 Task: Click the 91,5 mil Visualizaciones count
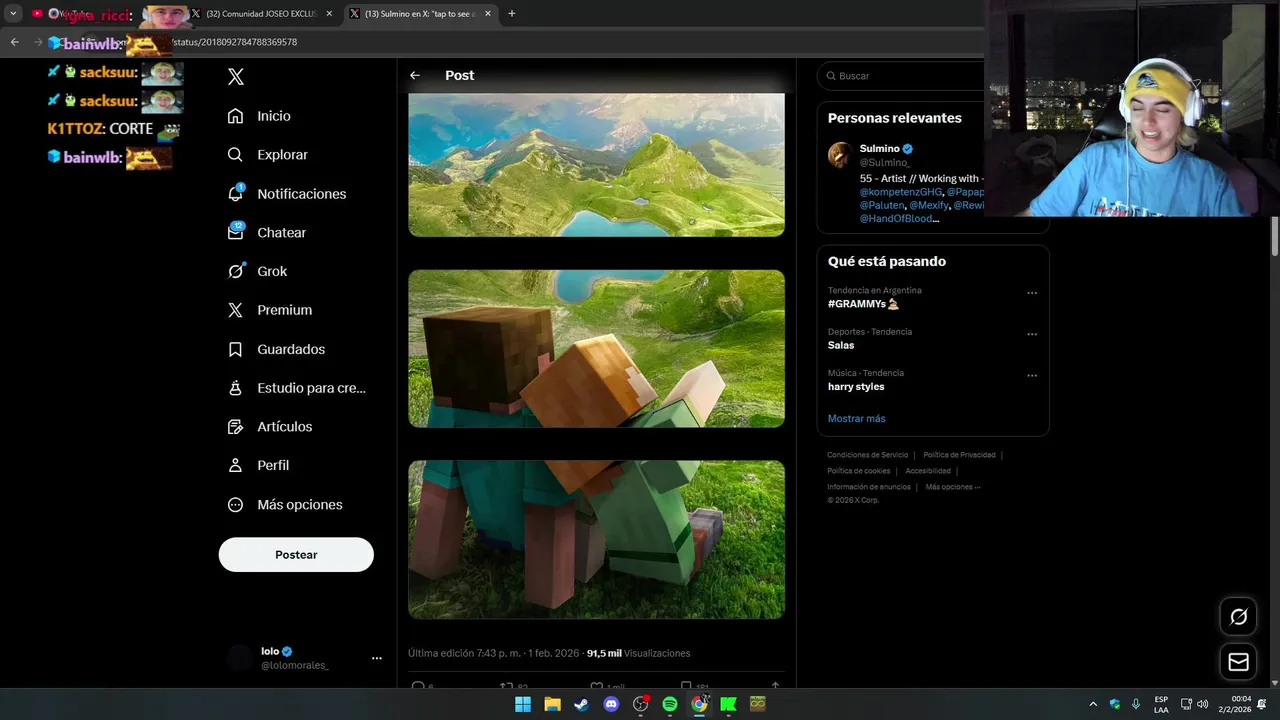(x=638, y=653)
